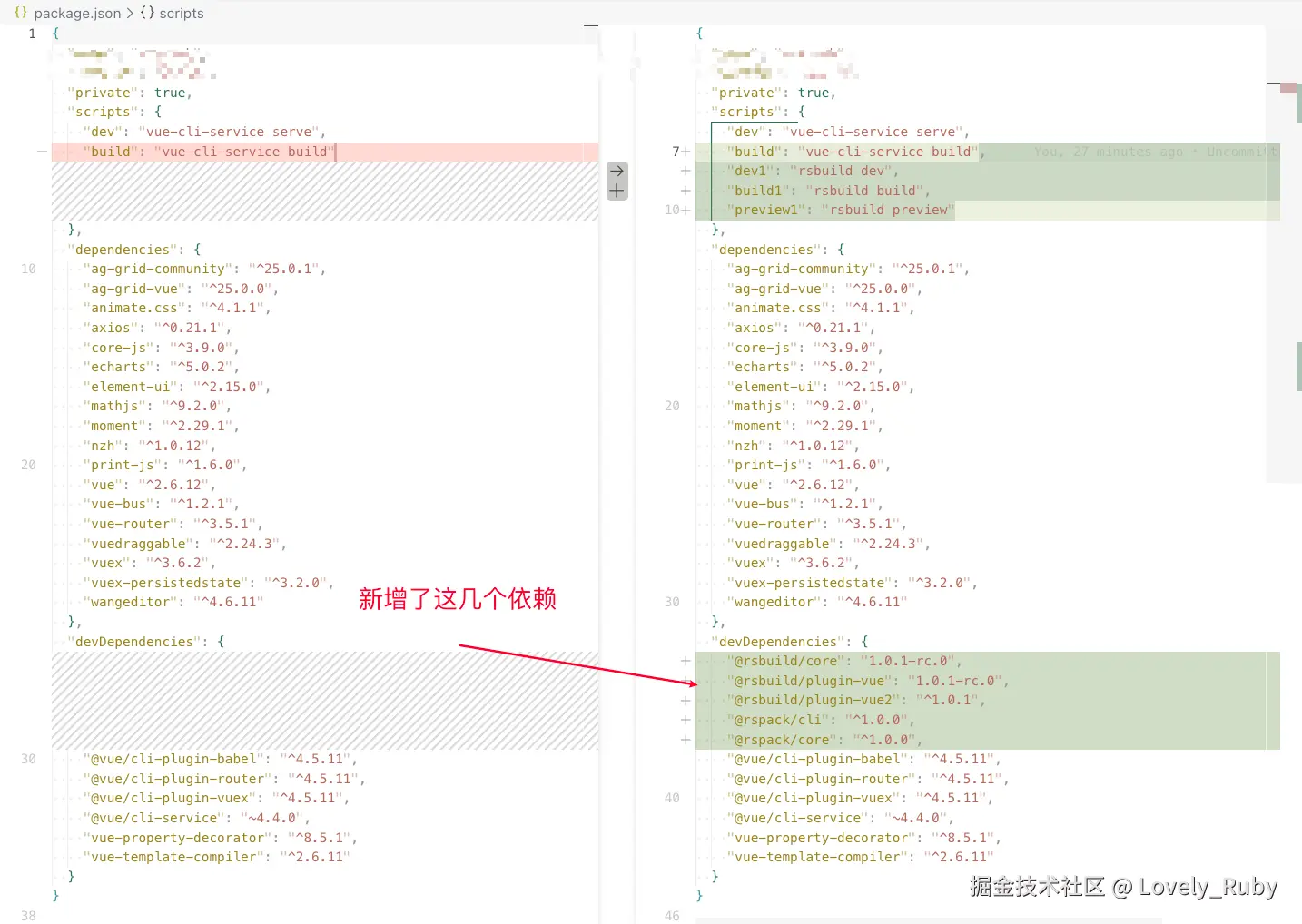Click the plus marker beside the @rspack/cli line

pos(686,720)
